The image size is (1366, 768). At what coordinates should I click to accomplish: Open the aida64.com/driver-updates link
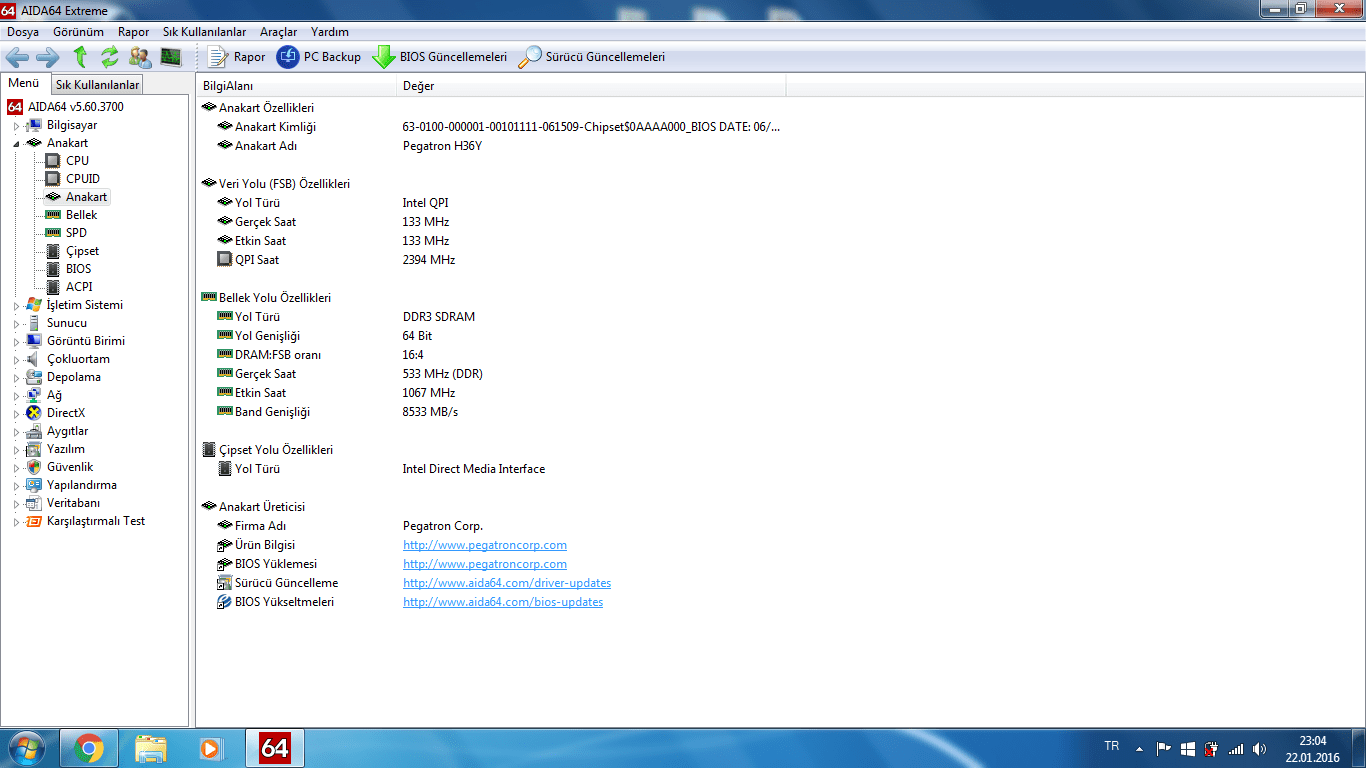[x=507, y=583]
